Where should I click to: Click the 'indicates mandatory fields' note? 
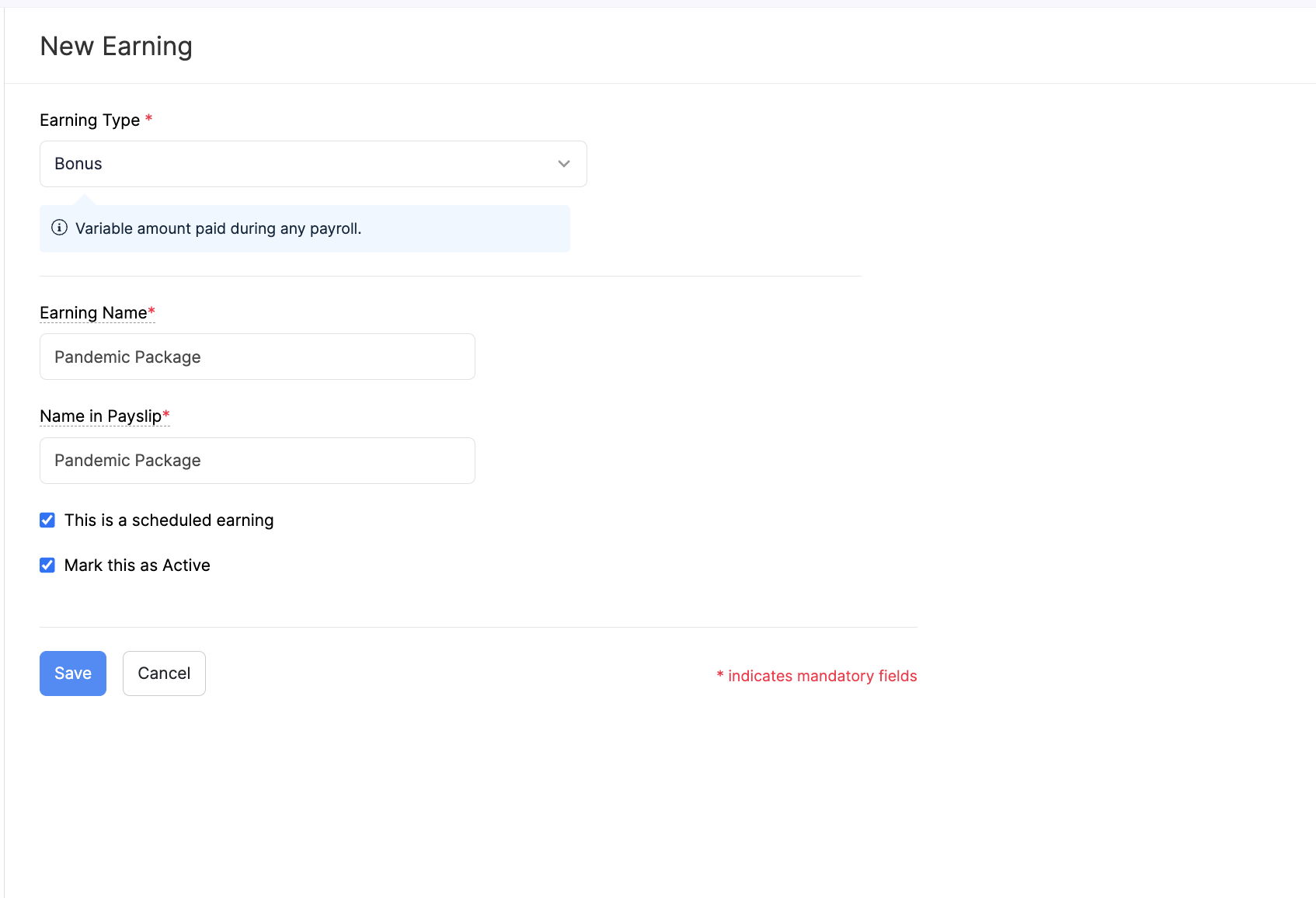click(822, 676)
